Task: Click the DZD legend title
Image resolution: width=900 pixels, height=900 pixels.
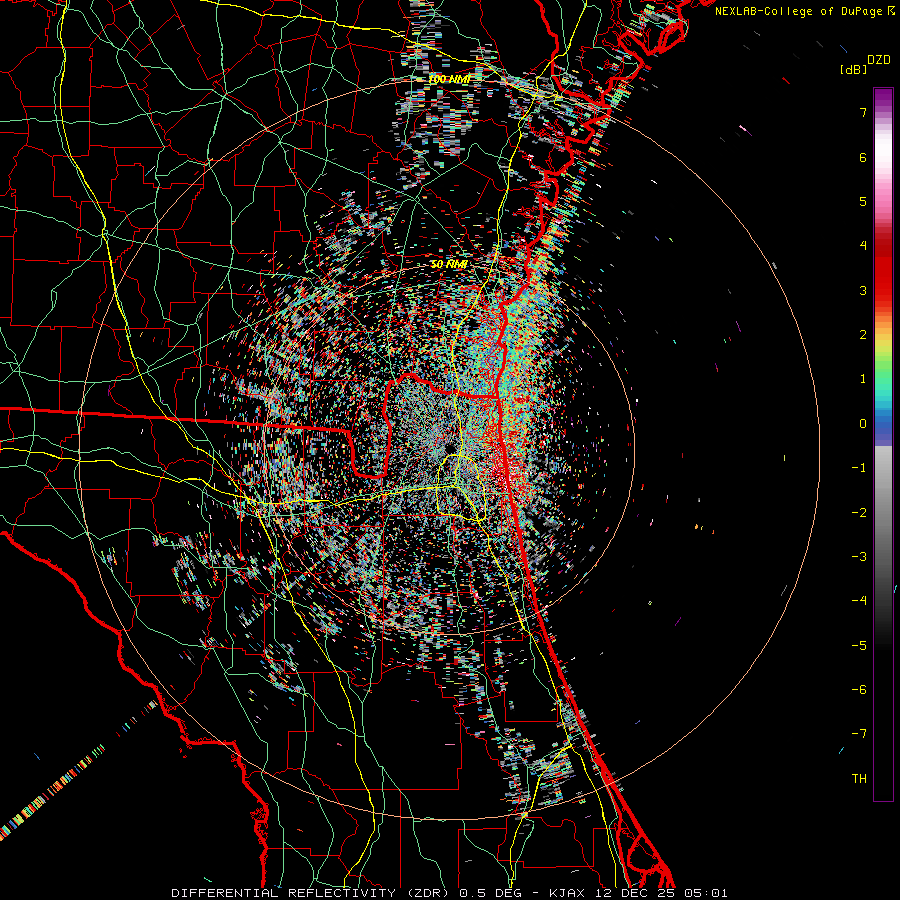Action: [879, 60]
